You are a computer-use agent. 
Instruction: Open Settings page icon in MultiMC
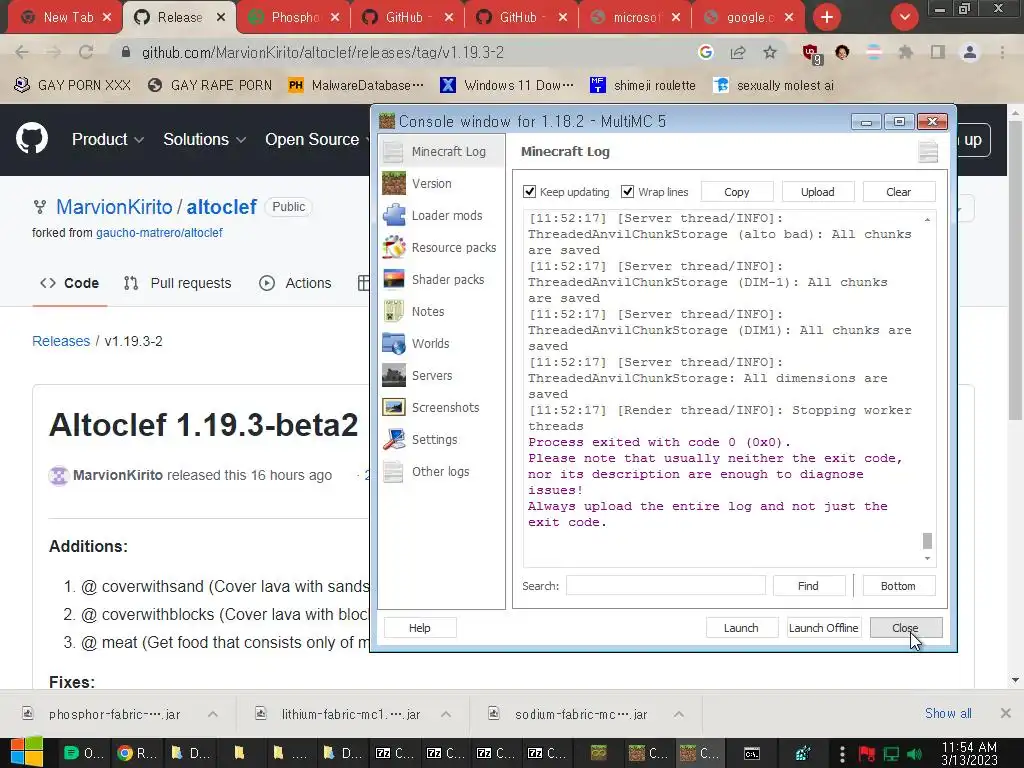pos(394,440)
